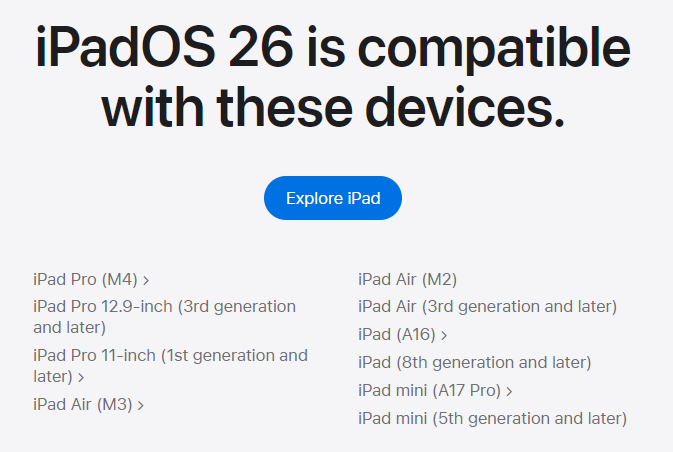Open iPad Pro 11-inch (1st generation and later) link

point(170,366)
